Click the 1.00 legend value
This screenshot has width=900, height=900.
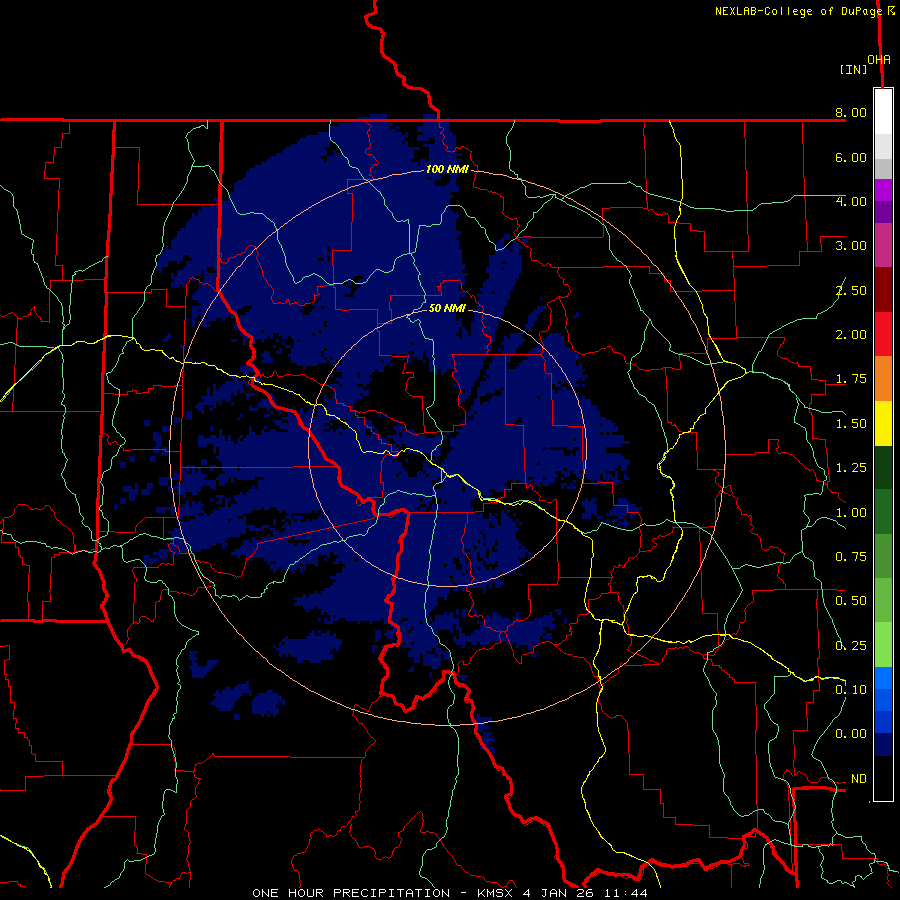[851, 513]
